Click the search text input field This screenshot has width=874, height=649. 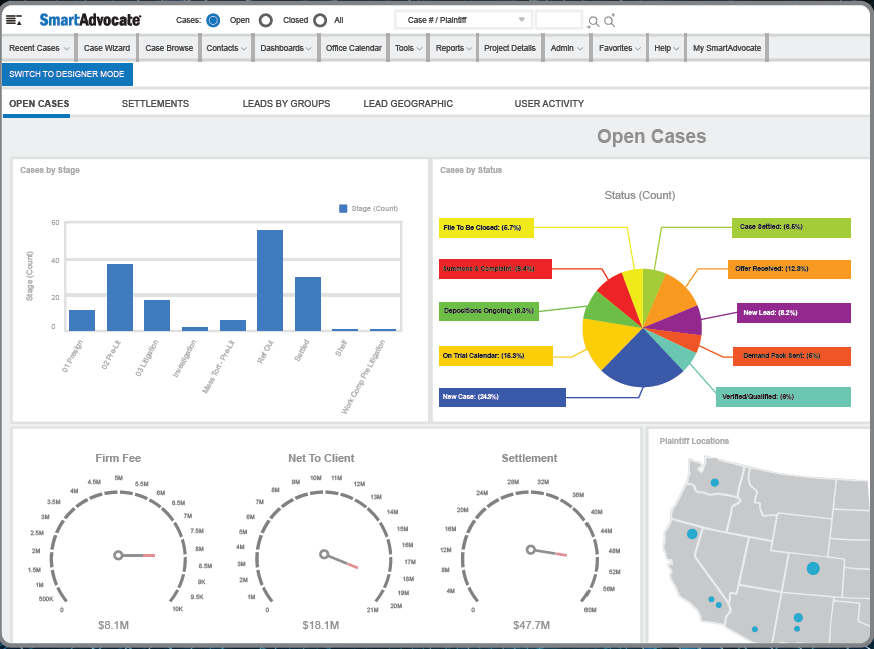[x=558, y=20]
